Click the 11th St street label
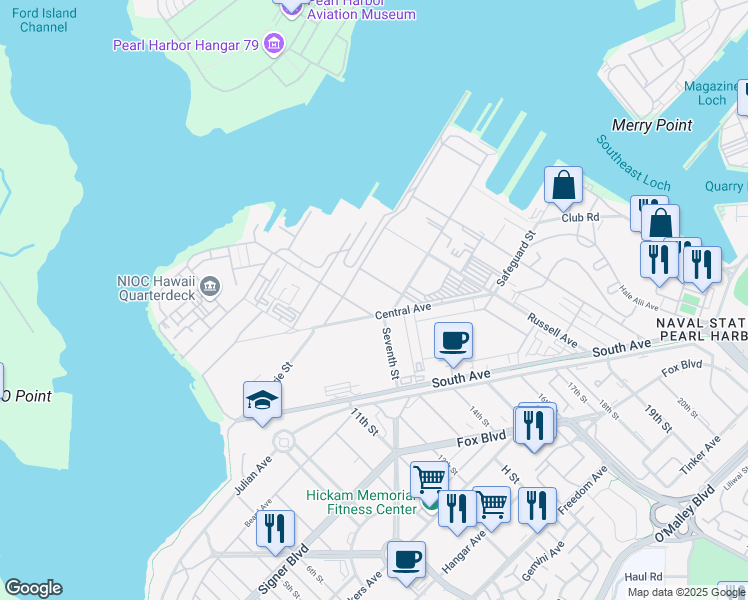This screenshot has width=748, height=600. click(364, 422)
